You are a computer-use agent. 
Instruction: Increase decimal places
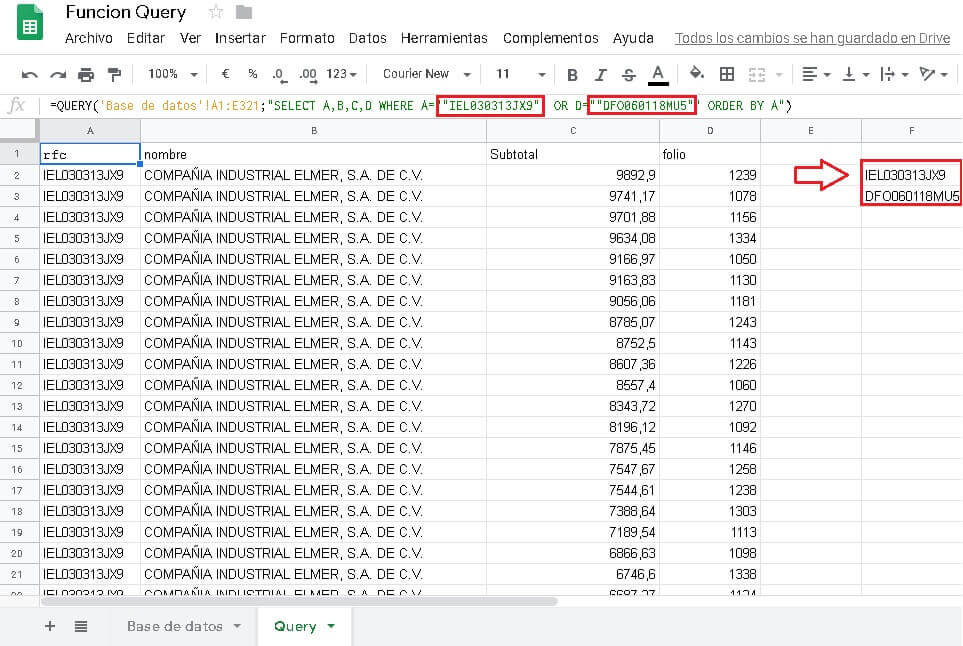tap(308, 75)
